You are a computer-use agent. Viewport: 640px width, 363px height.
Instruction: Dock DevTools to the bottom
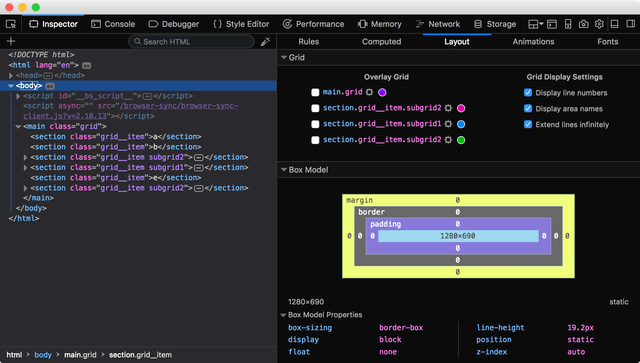pyautogui.click(x=614, y=24)
